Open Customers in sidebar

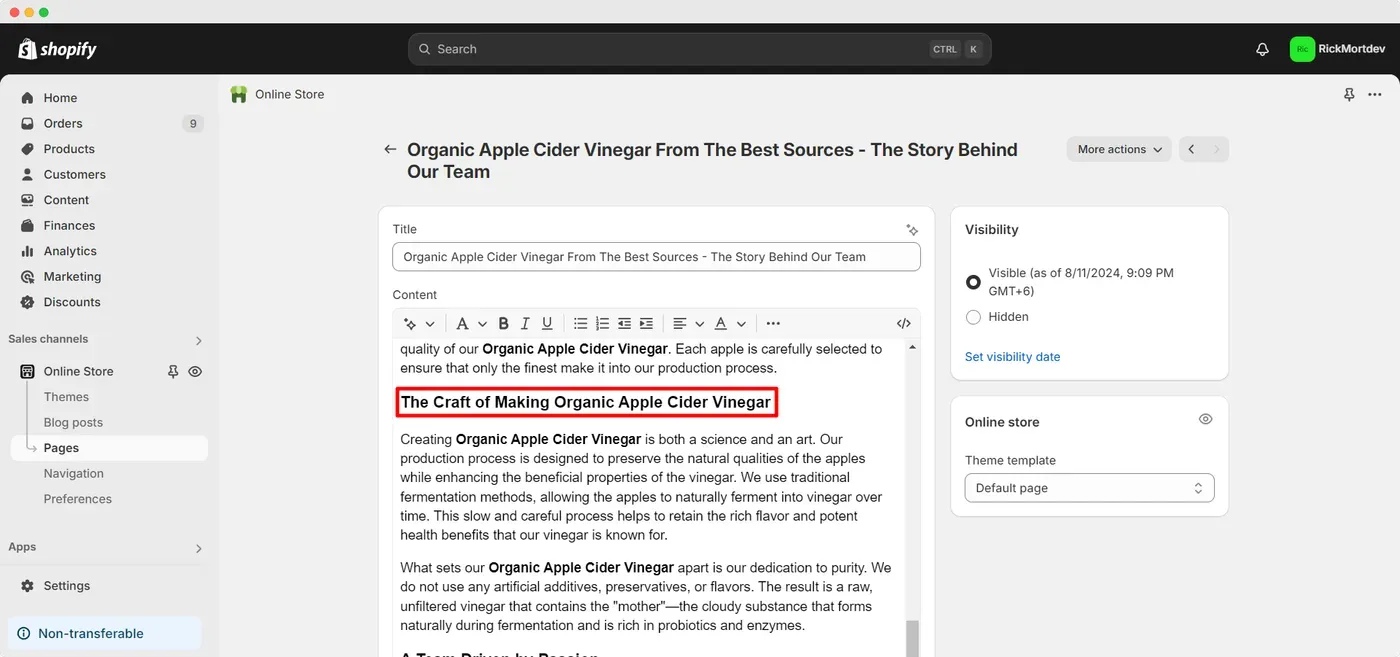pos(74,174)
